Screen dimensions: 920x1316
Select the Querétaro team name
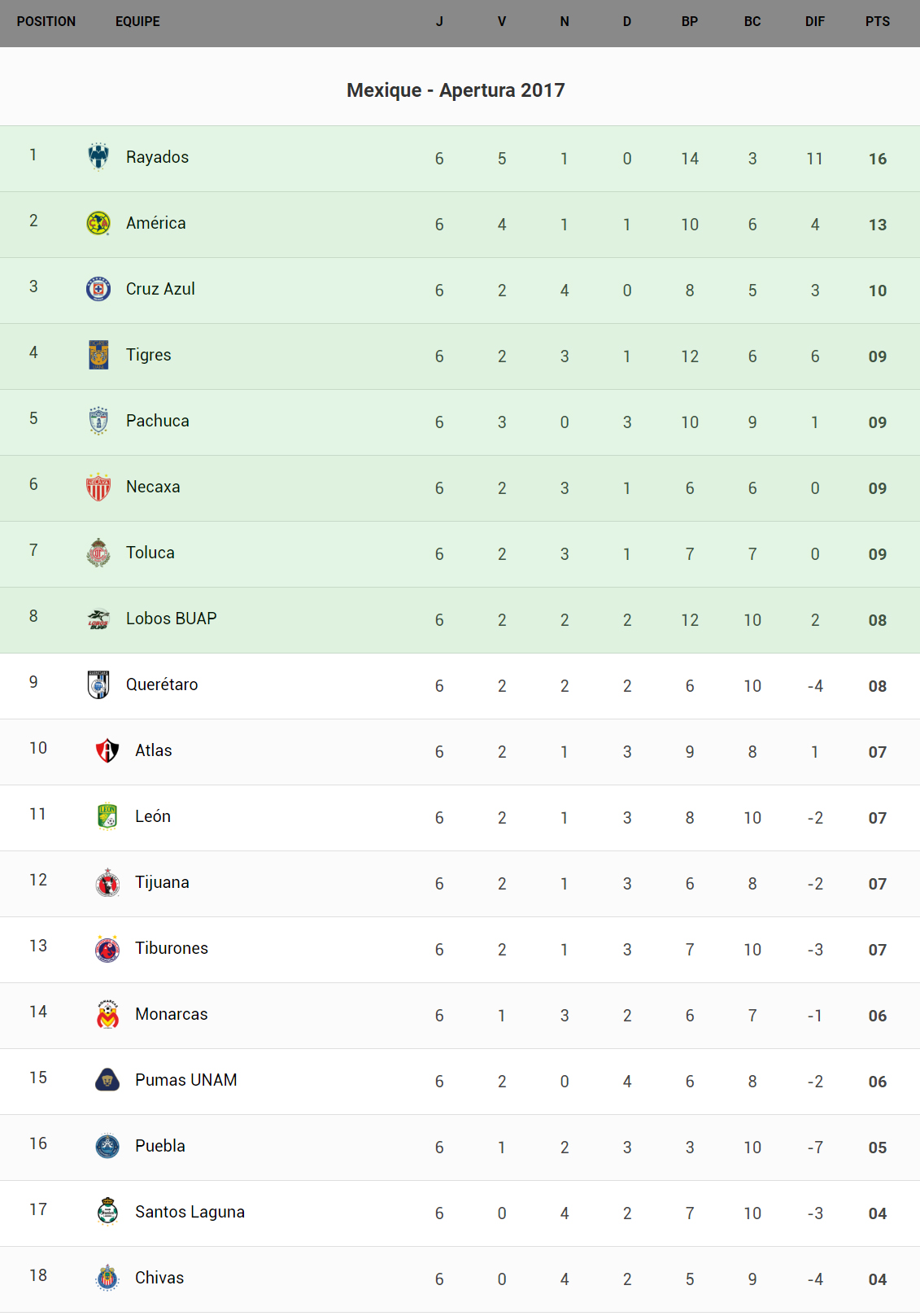coord(161,684)
